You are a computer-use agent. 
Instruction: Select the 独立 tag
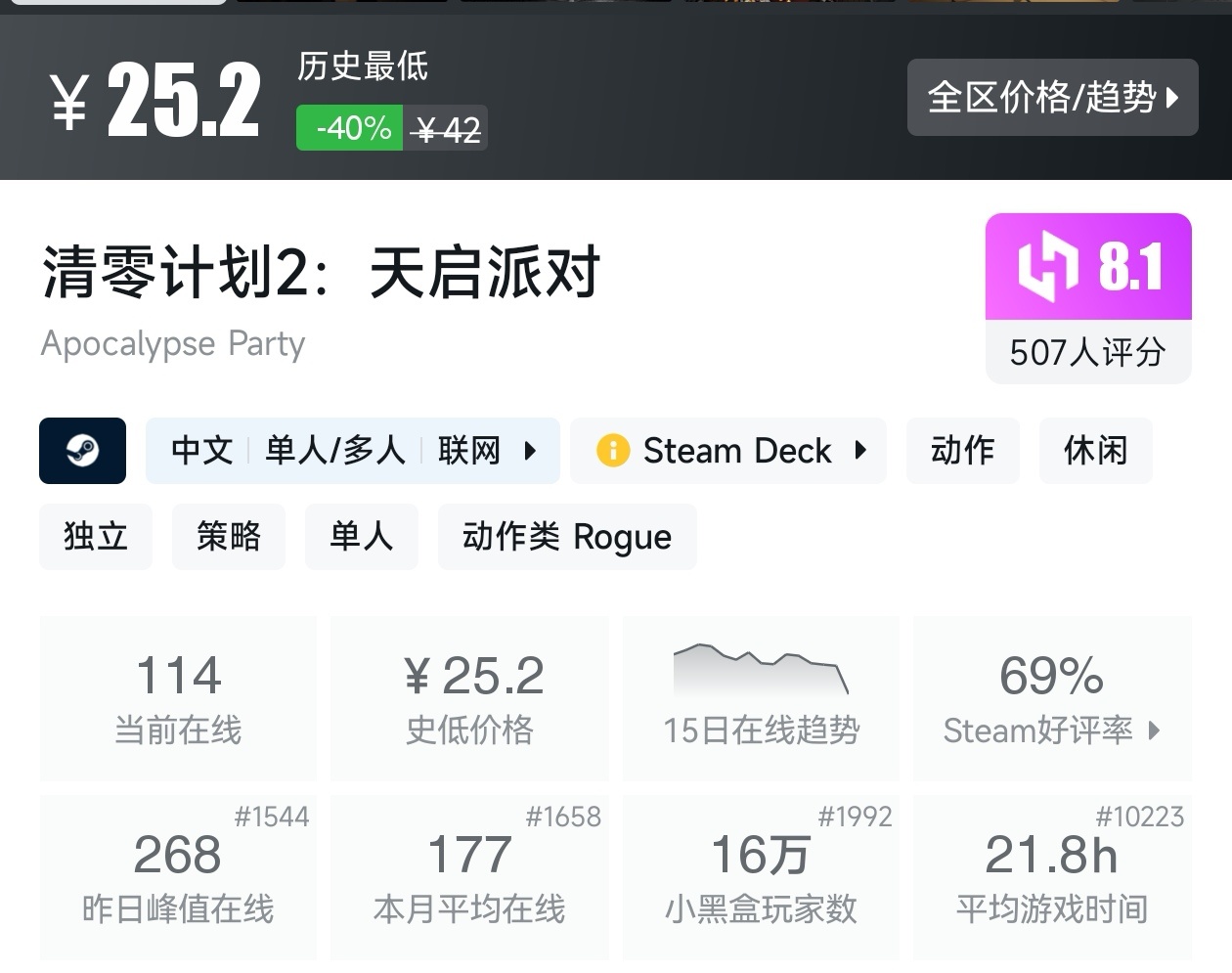pyautogui.click(x=96, y=537)
